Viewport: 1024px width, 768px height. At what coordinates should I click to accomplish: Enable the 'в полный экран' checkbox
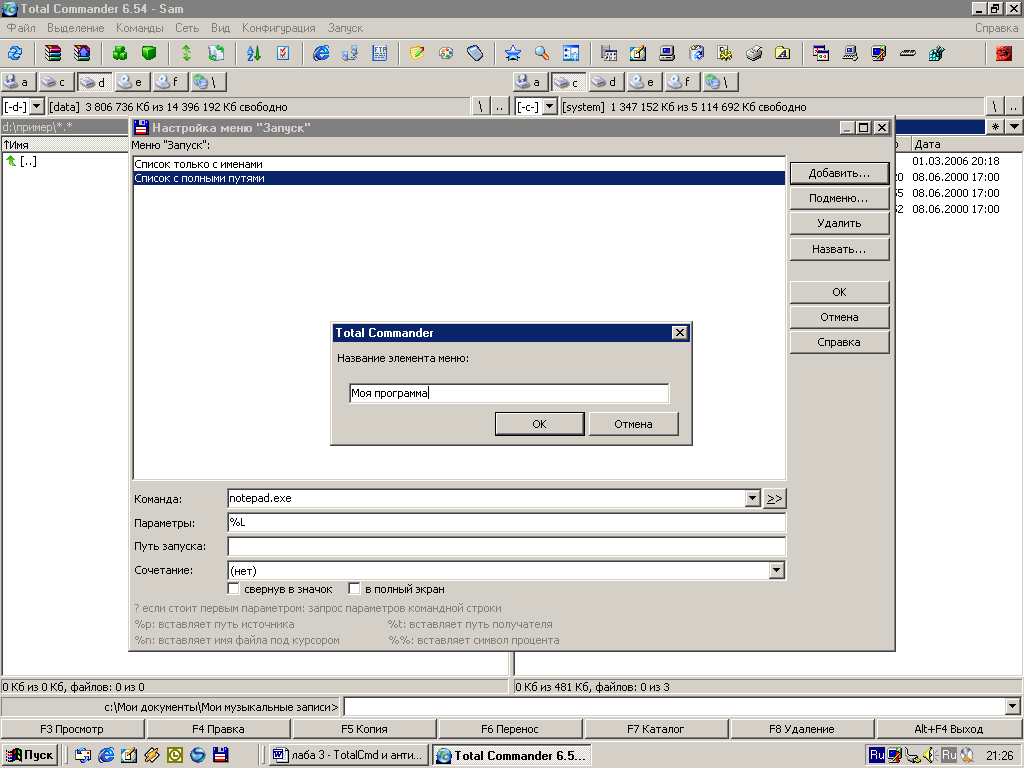[354, 589]
